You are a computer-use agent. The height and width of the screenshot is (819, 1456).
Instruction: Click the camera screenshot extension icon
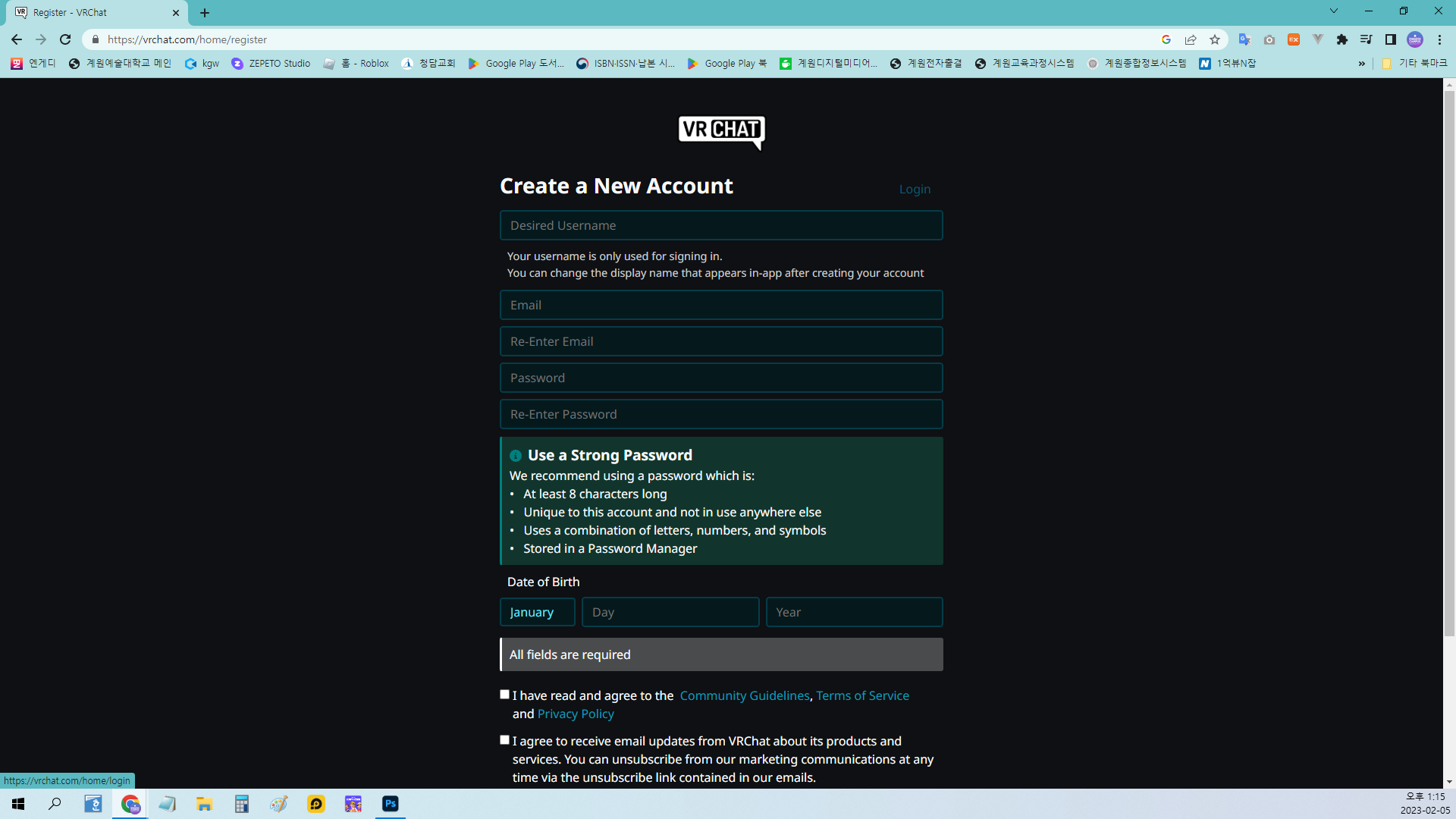click(x=1269, y=39)
